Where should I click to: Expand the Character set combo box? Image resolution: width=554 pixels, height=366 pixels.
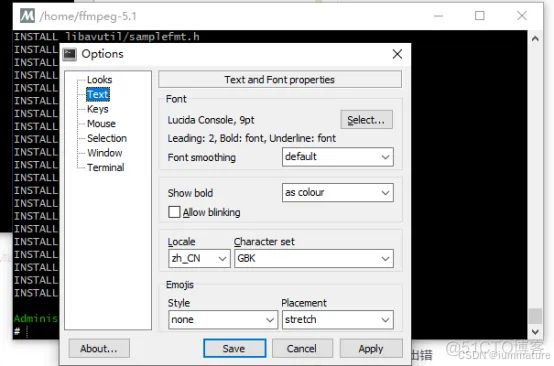click(313, 258)
